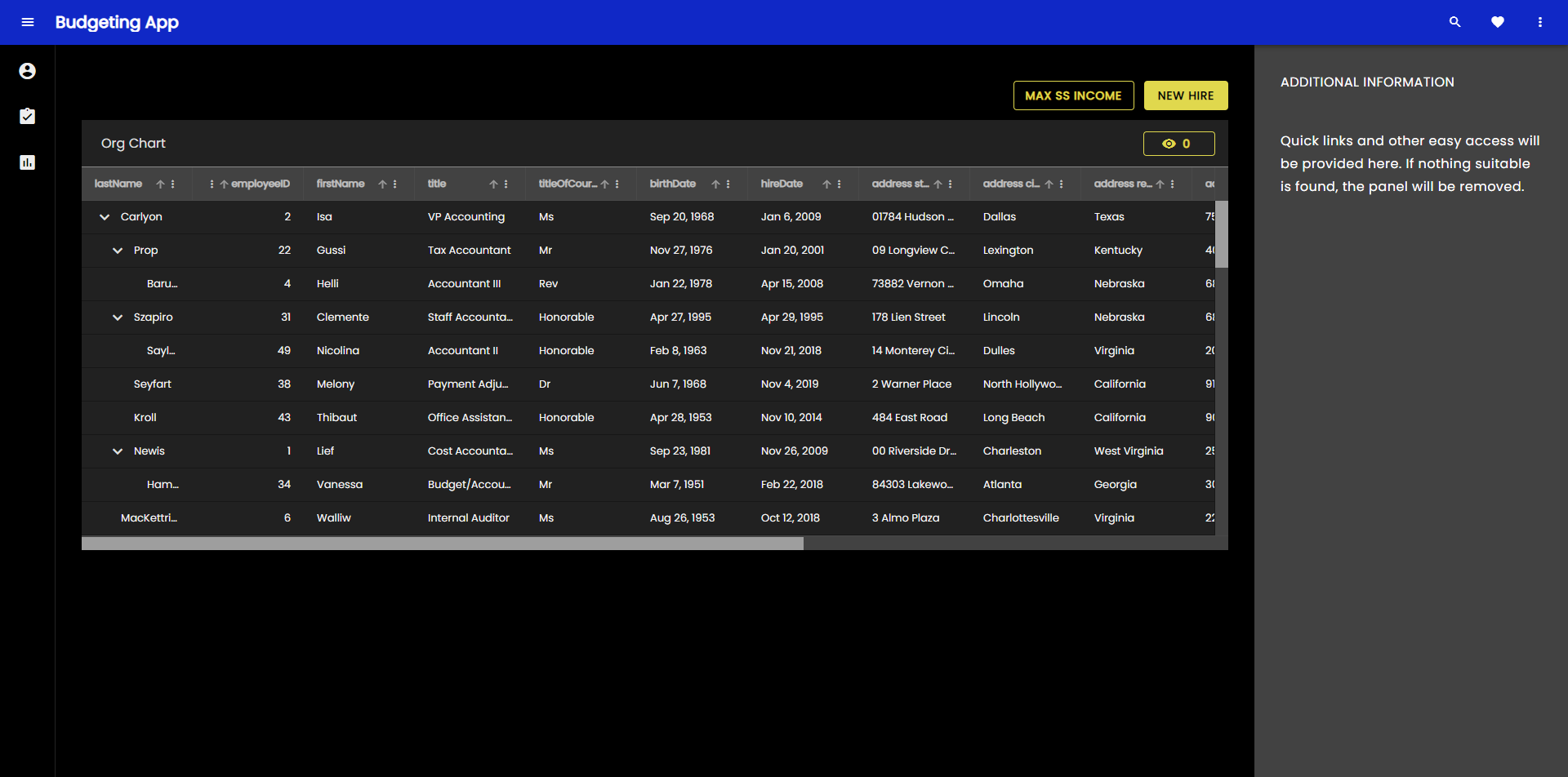Open the bar chart reports sidebar icon
The image size is (1568, 777).
click(27, 162)
